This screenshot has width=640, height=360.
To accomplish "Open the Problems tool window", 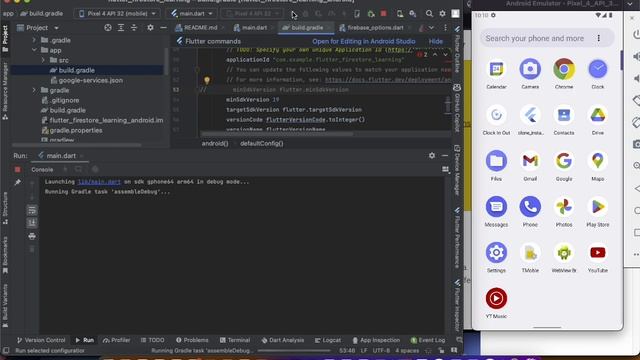I will [192, 340].
